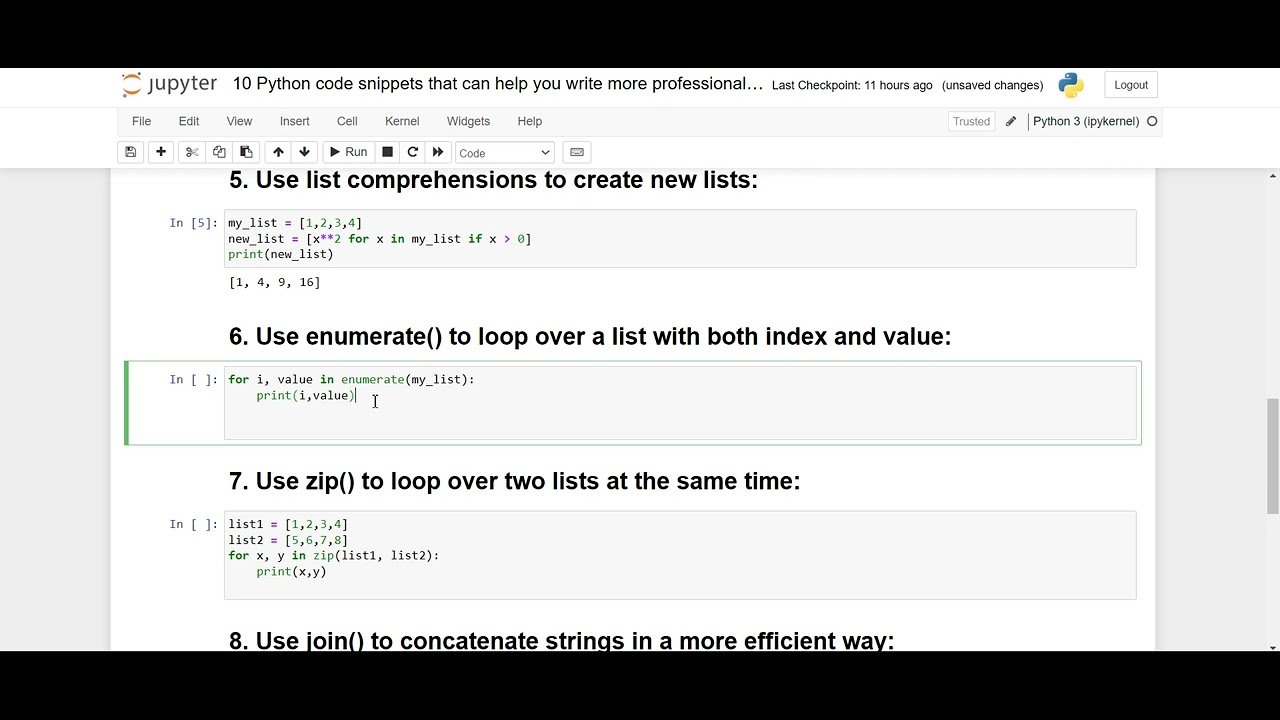Move selected cell down arrow
This screenshot has width=1280, height=720.
pos(305,152)
